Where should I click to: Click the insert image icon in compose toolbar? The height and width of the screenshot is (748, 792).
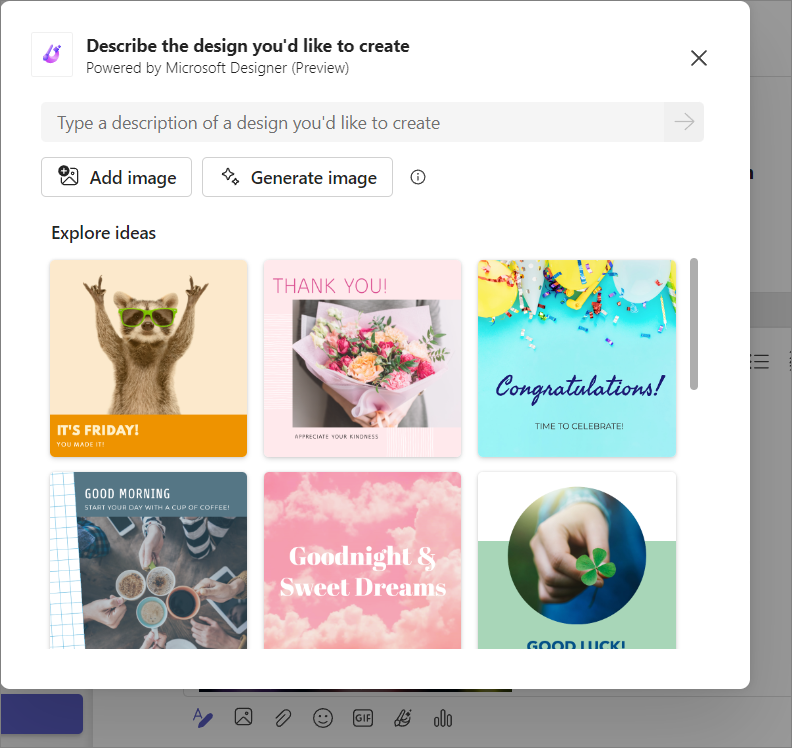tap(243, 717)
